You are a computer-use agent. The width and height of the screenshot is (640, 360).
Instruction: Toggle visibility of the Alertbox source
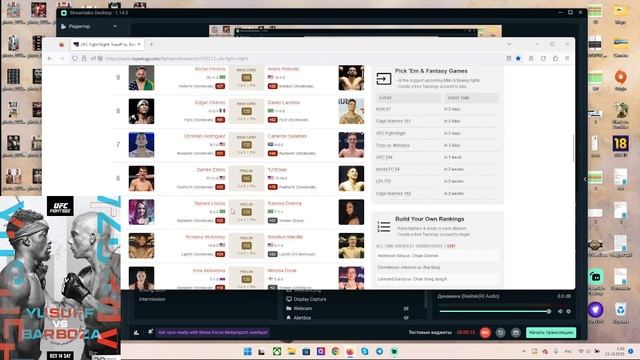pyautogui.click(x=406, y=318)
